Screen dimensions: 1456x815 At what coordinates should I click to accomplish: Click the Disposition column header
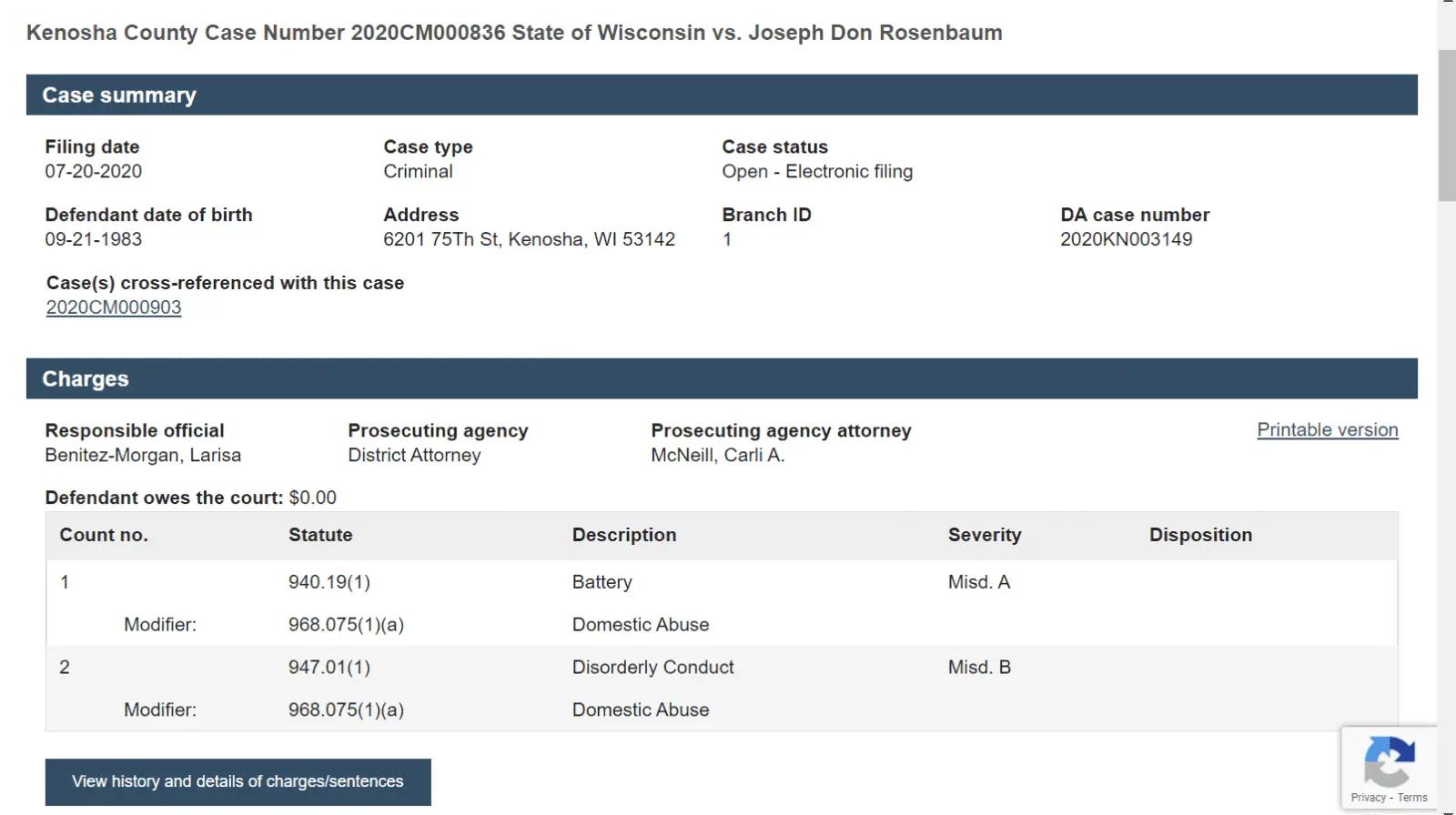pos(1199,535)
